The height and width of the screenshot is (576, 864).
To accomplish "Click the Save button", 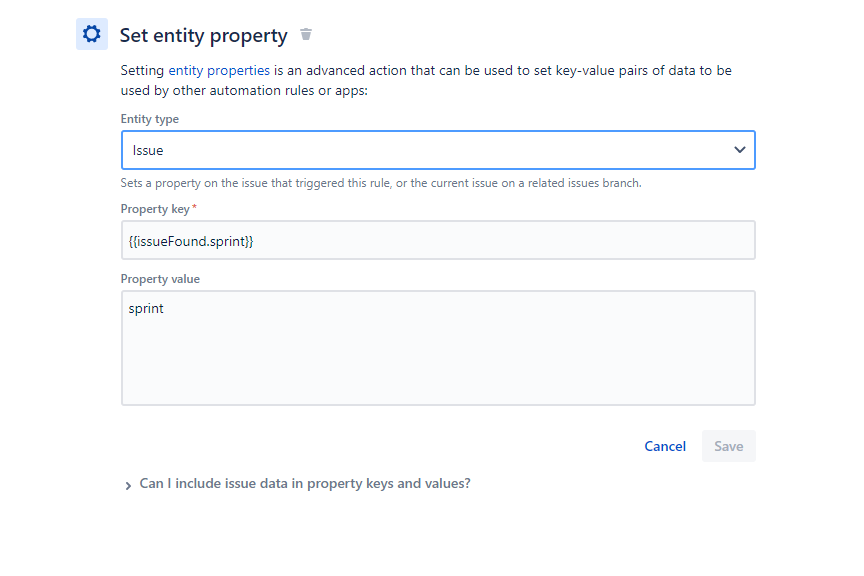I will (728, 446).
